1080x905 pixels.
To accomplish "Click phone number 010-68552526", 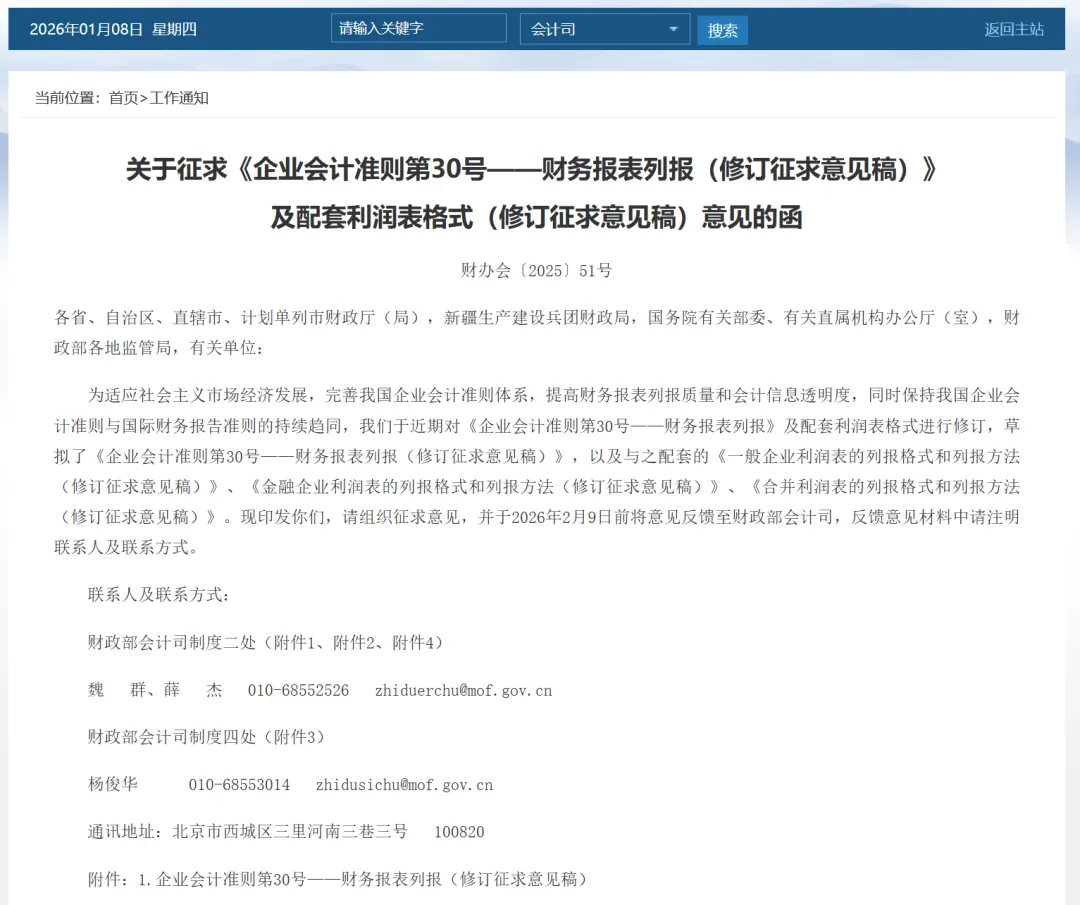I will [298, 690].
